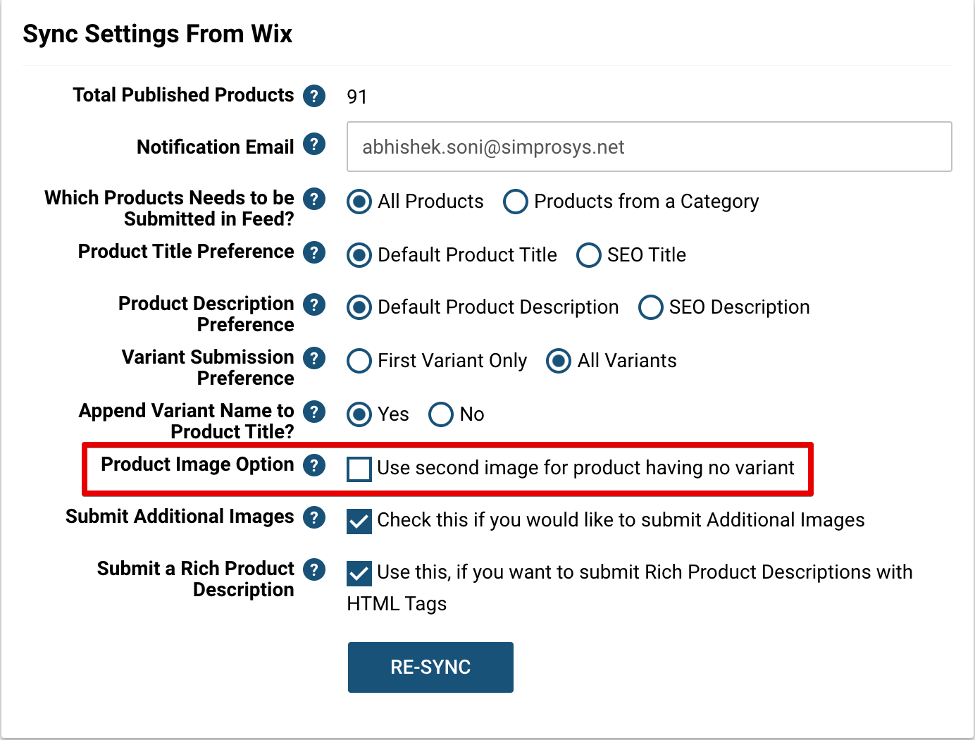Select Products from a Category option
The height and width of the screenshot is (741, 977).
[515, 202]
